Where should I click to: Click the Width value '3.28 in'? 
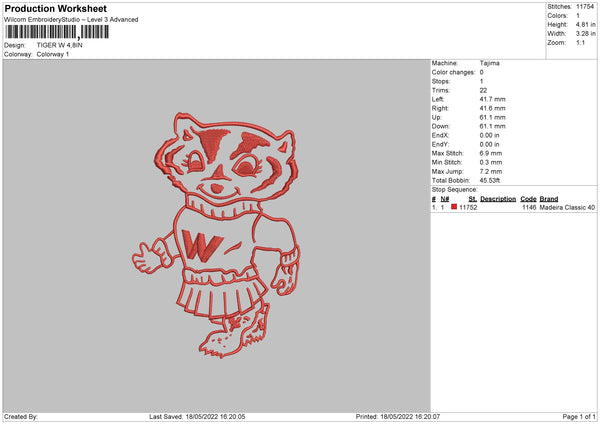click(585, 34)
